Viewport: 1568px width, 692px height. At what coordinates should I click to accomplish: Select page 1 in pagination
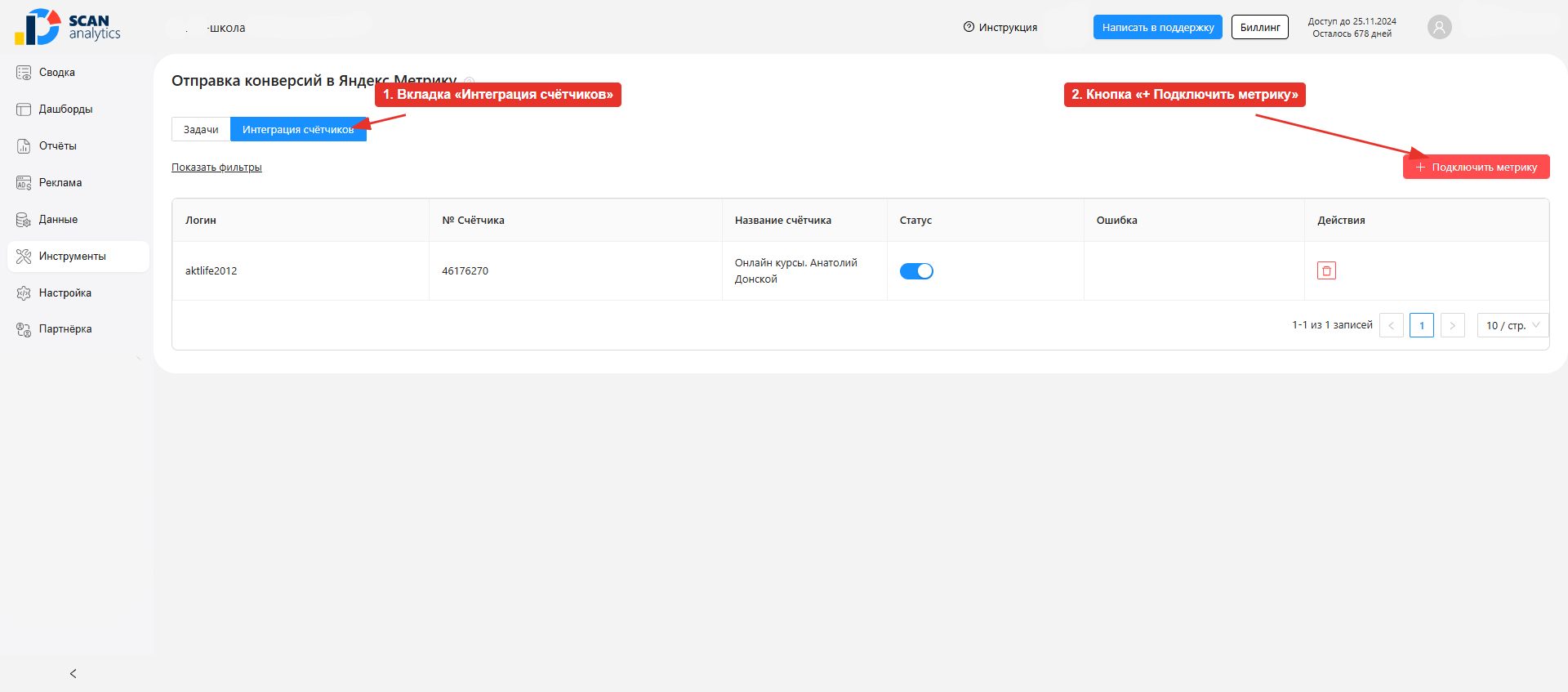tap(1421, 325)
